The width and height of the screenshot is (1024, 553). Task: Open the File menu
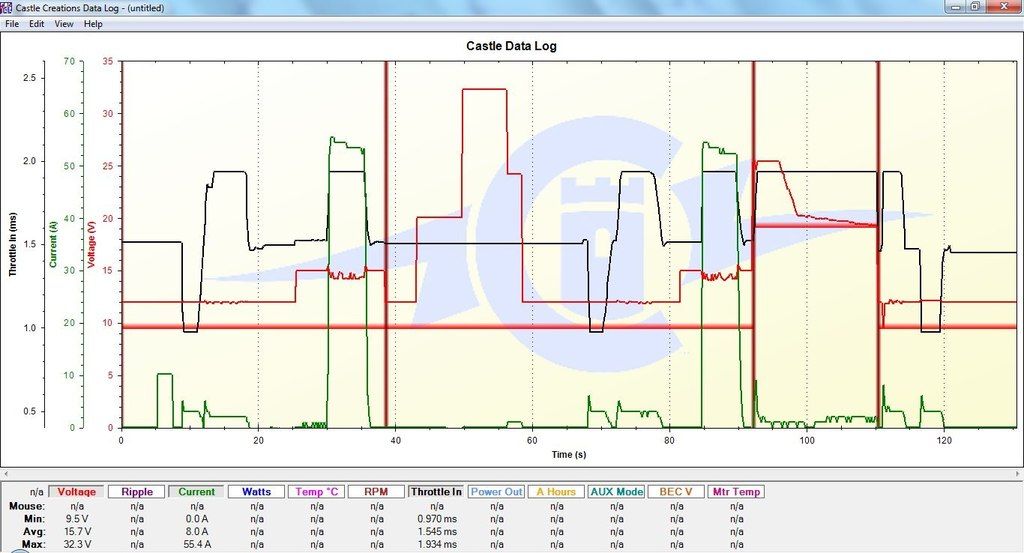tap(12, 23)
